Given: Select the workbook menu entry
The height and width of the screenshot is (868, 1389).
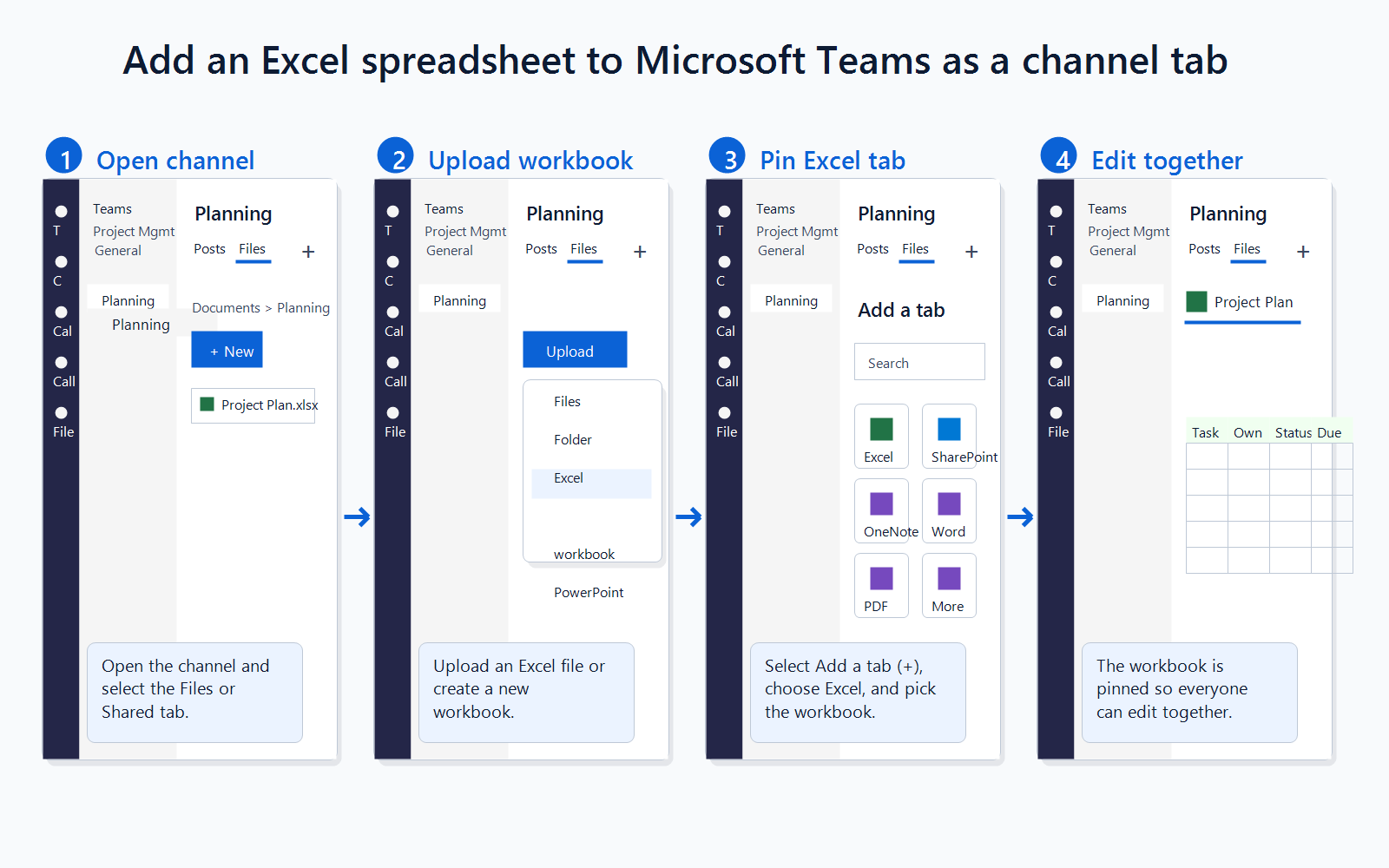Looking at the screenshot, I should pos(584,554).
